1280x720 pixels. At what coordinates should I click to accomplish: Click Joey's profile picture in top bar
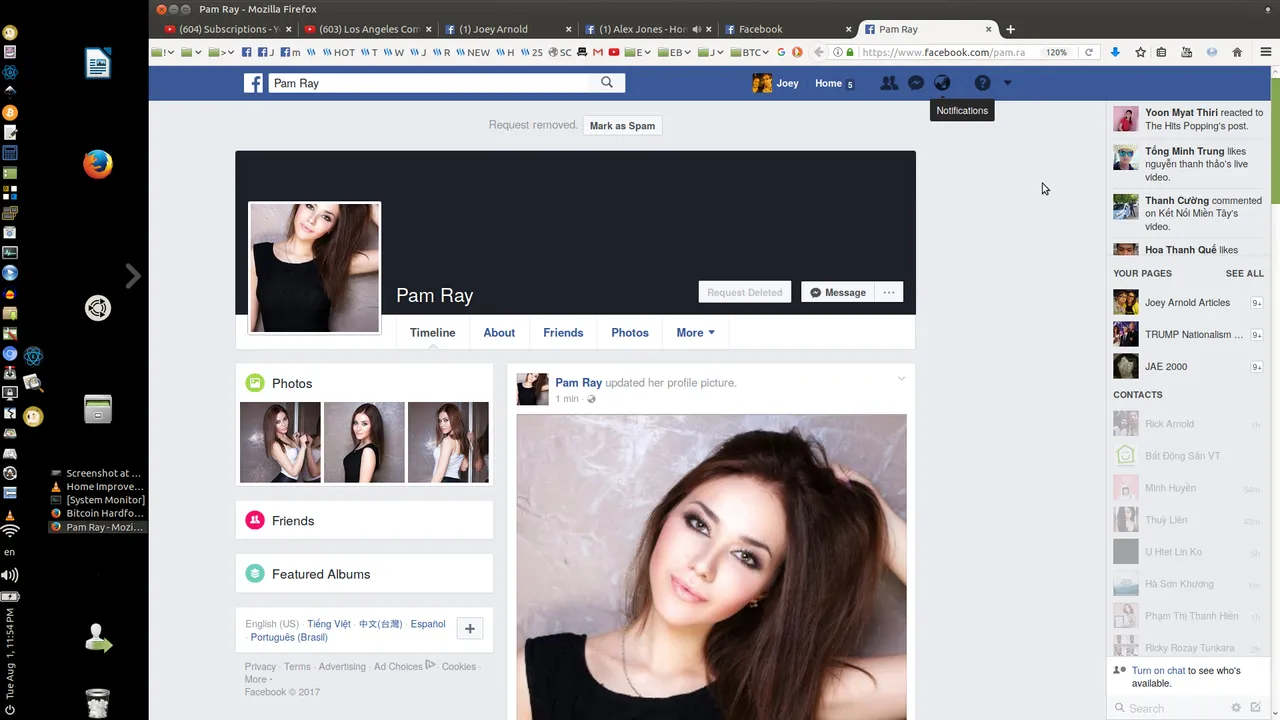click(762, 83)
